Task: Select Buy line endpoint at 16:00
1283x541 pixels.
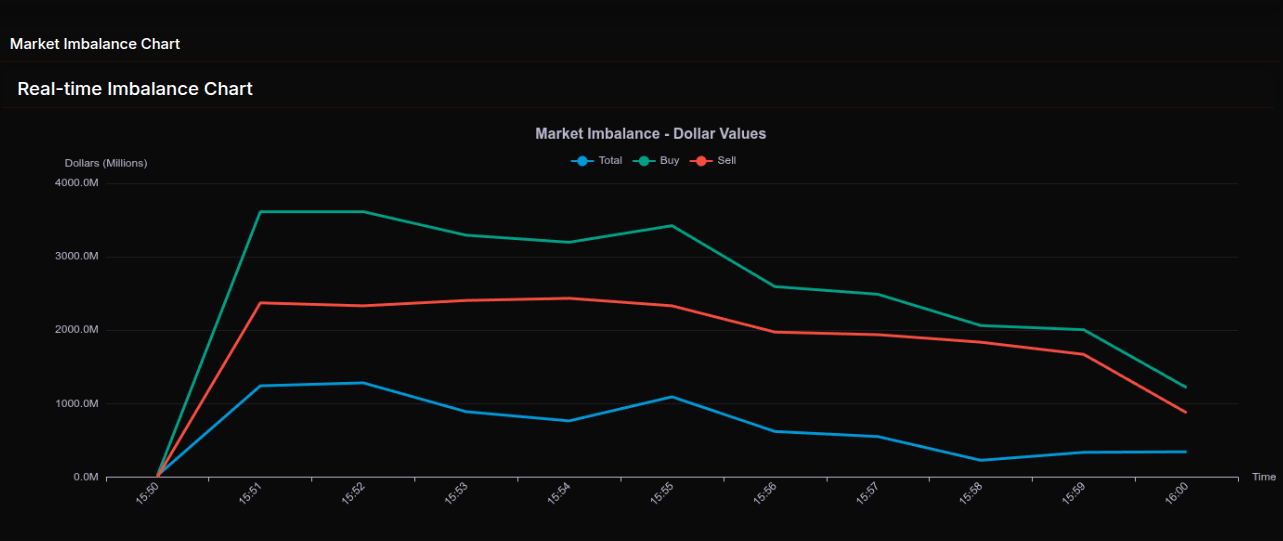Action: click(1186, 387)
